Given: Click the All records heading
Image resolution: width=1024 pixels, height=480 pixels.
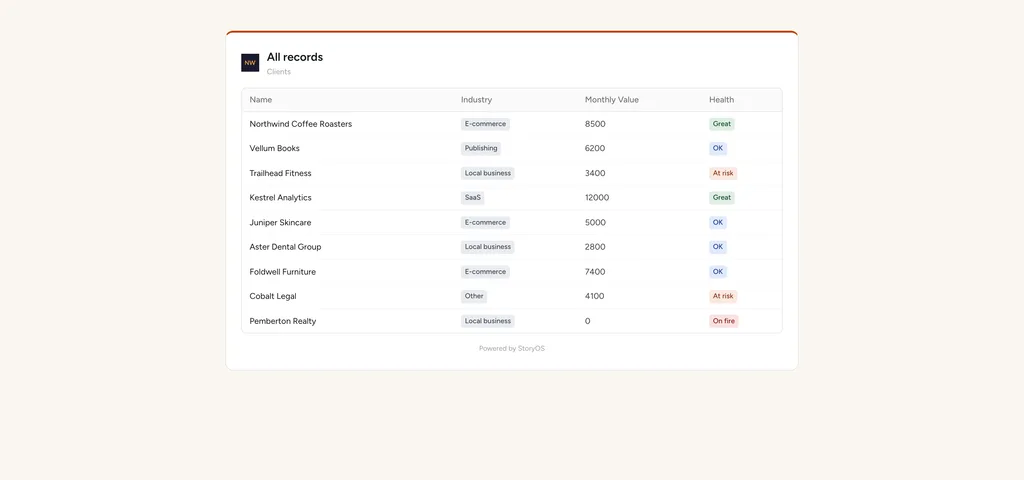Looking at the screenshot, I should click(295, 57).
